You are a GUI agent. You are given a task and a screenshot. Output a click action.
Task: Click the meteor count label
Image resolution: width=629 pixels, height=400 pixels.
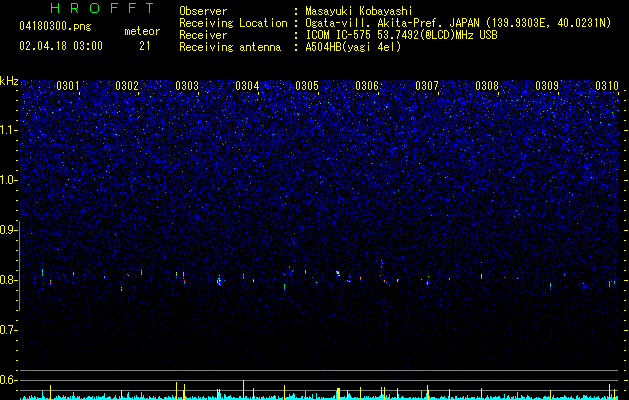[142, 31]
